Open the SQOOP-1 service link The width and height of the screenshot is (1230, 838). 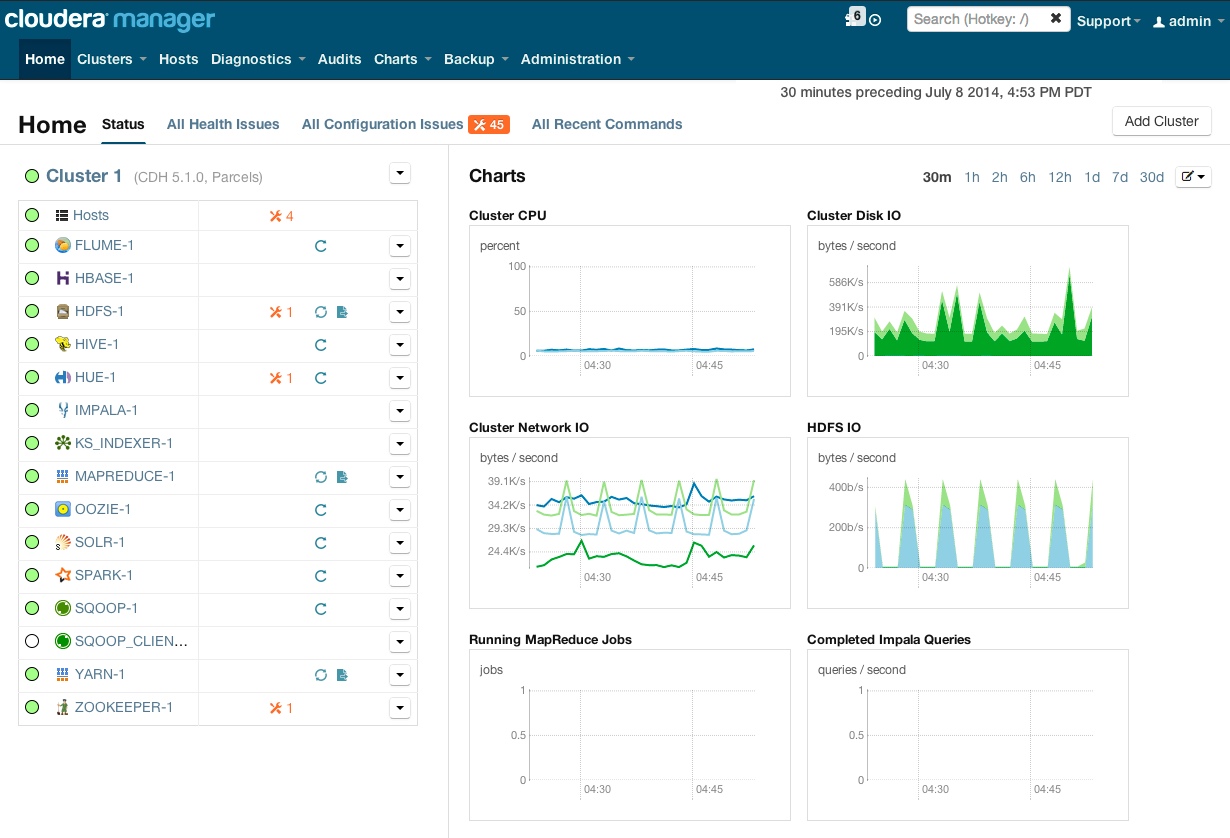pos(106,608)
